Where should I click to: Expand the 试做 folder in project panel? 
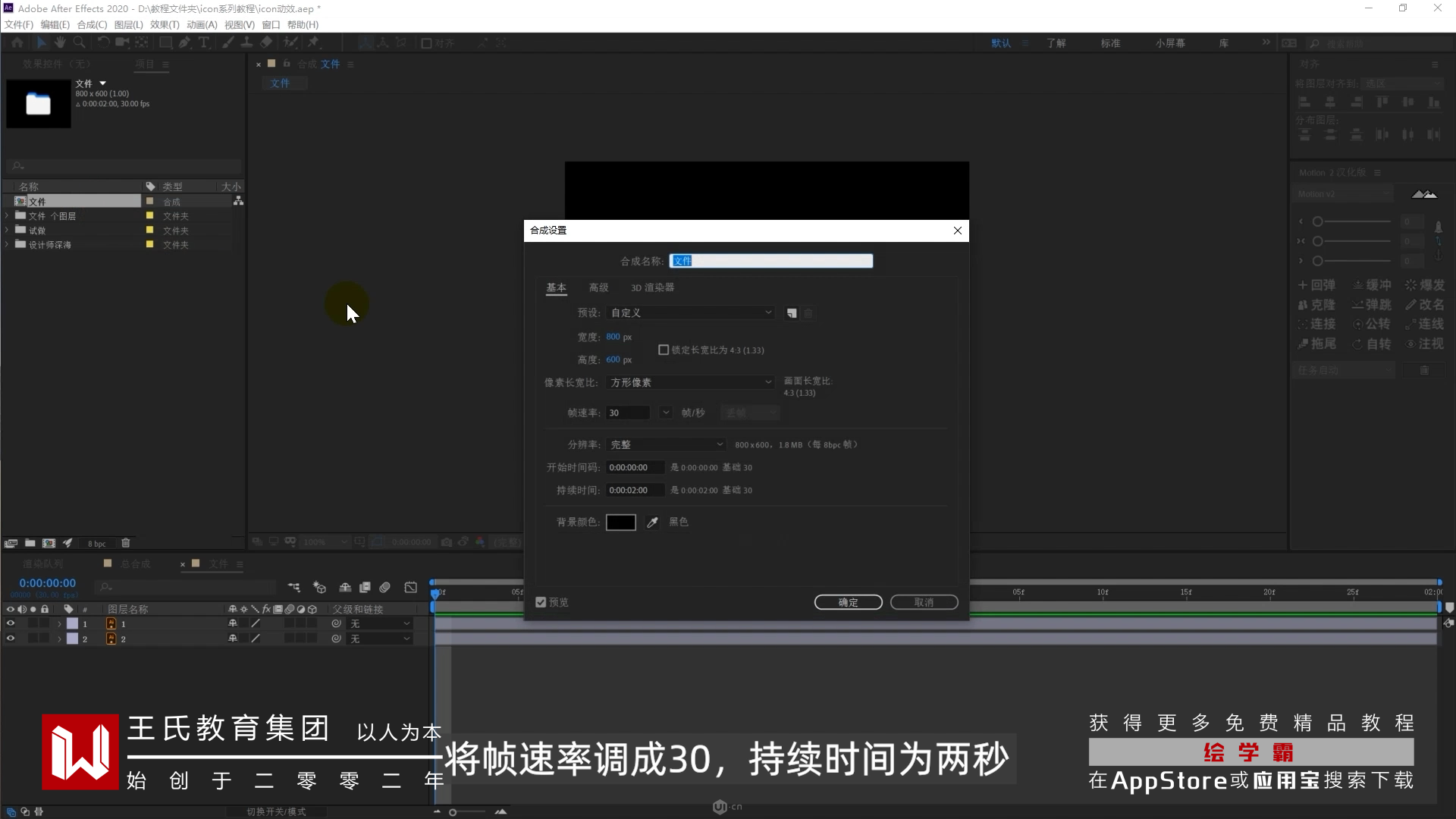[x=7, y=231]
